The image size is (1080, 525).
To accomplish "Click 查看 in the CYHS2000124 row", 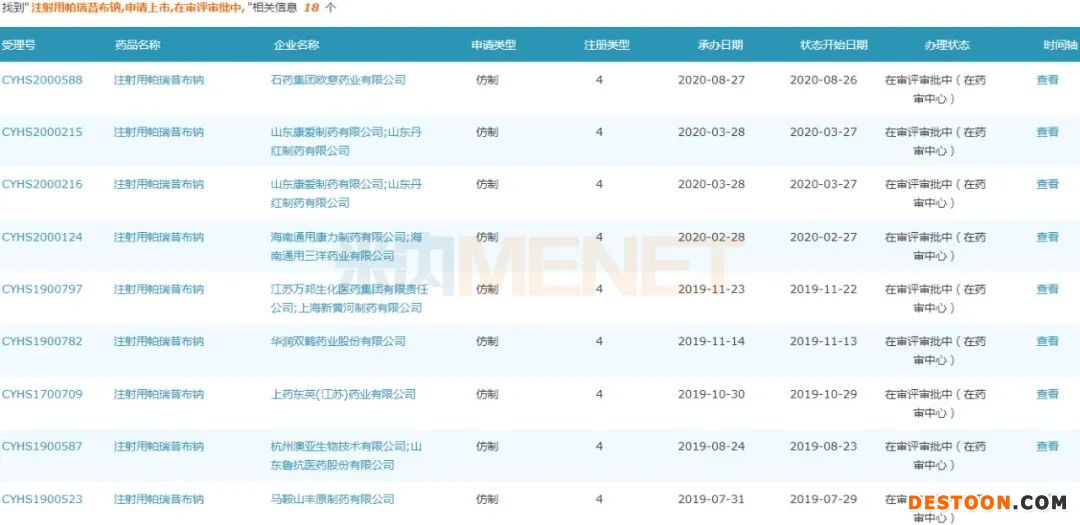I will click(x=1047, y=237).
